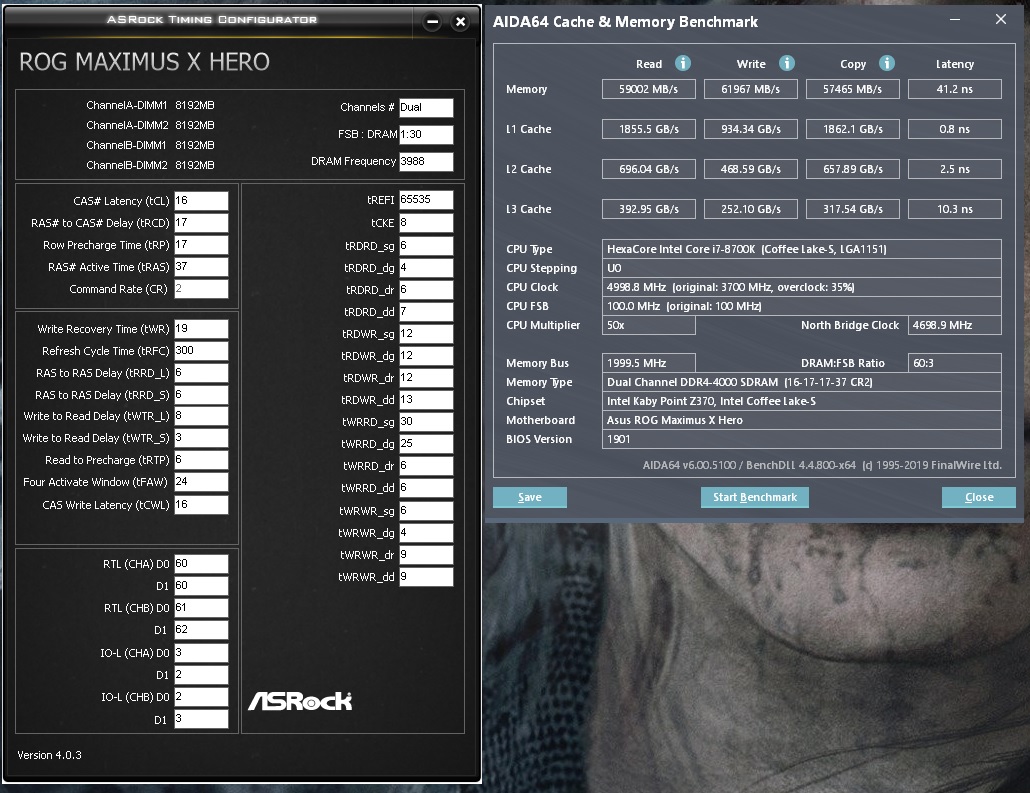Select the tWRRD_sg field
The height and width of the screenshot is (793, 1030).
pos(426,422)
